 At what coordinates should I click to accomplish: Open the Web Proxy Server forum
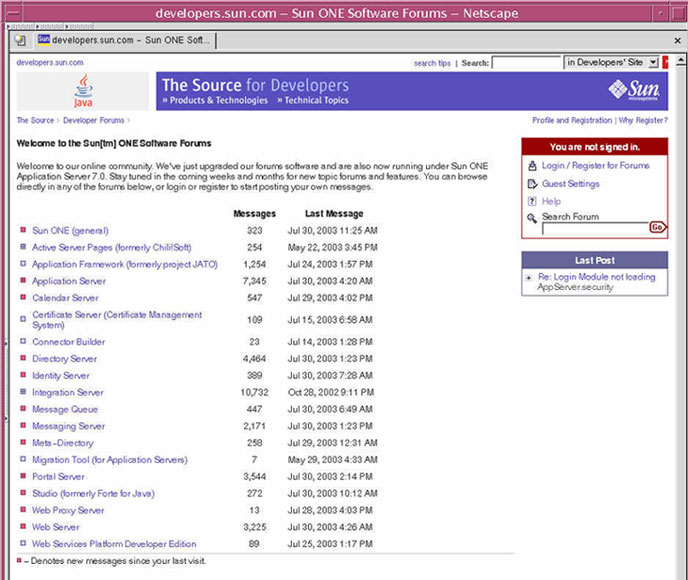click(x=68, y=510)
